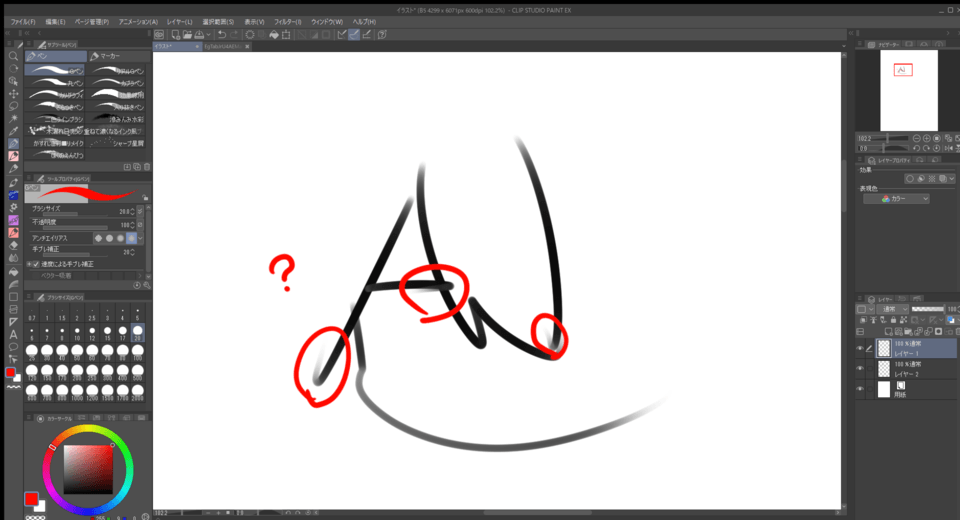The width and height of the screenshot is (960, 520).
Task: Click the wrench icon in tool property panel
Action: coord(146,285)
